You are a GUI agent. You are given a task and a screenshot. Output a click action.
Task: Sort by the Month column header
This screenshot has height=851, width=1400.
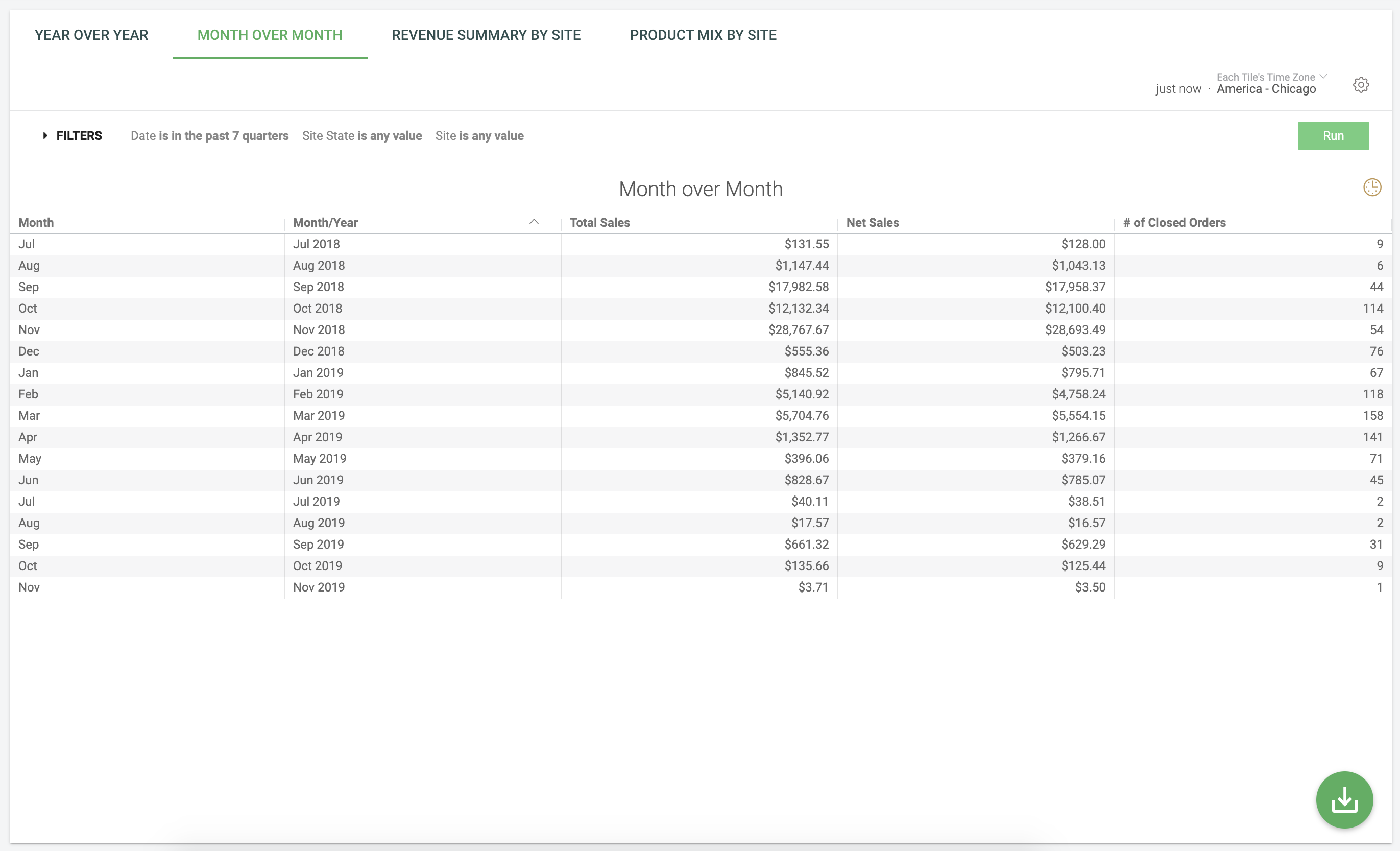[x=36, y=222]
